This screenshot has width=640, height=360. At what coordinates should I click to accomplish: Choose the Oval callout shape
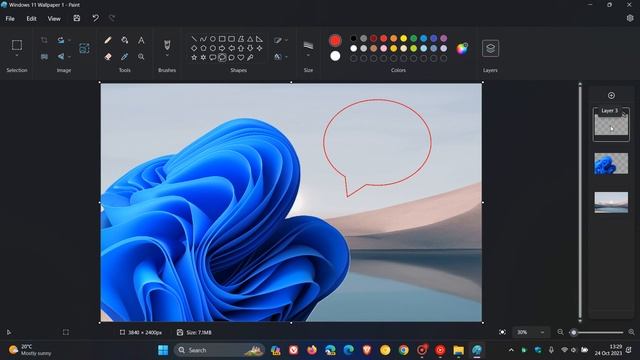click(x=222, y=58)
